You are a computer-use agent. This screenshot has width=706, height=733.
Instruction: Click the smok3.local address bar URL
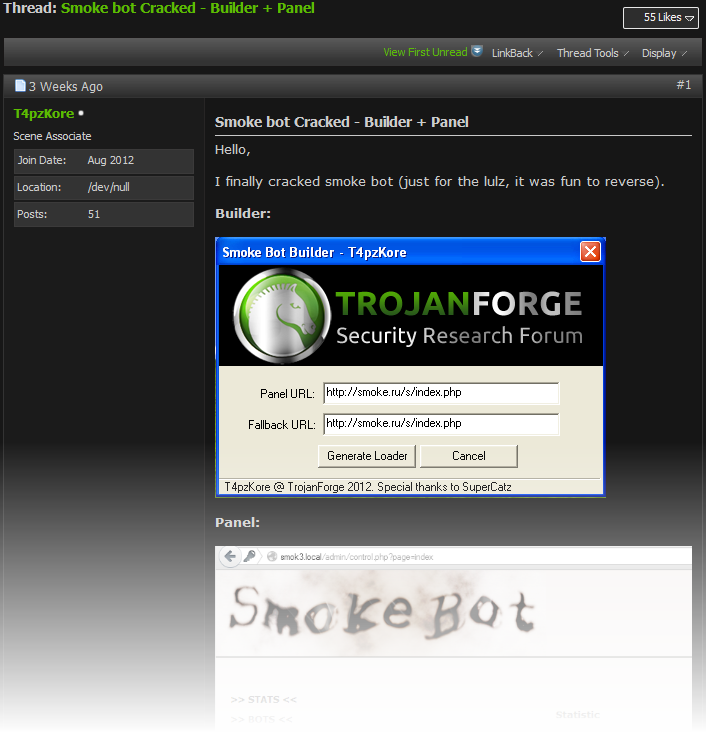[356, 557]
